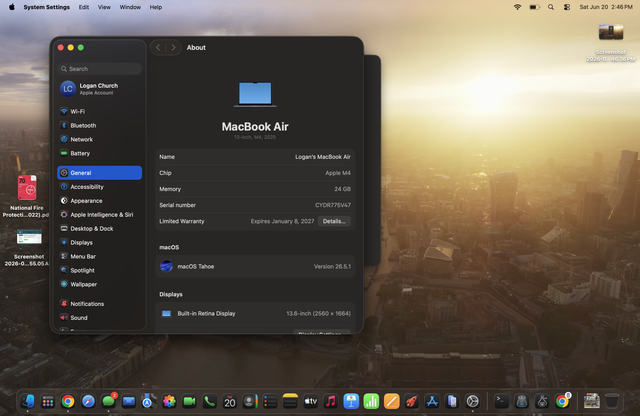Open Photos from the Dock
640x416 pixels.
click(x=169, y=401)
